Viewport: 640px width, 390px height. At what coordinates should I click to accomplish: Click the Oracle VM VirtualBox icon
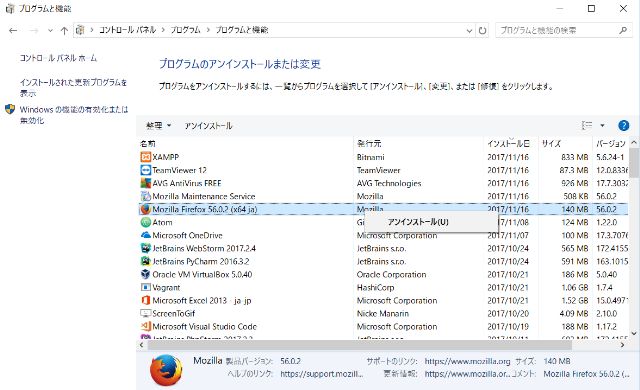(146, 275)
